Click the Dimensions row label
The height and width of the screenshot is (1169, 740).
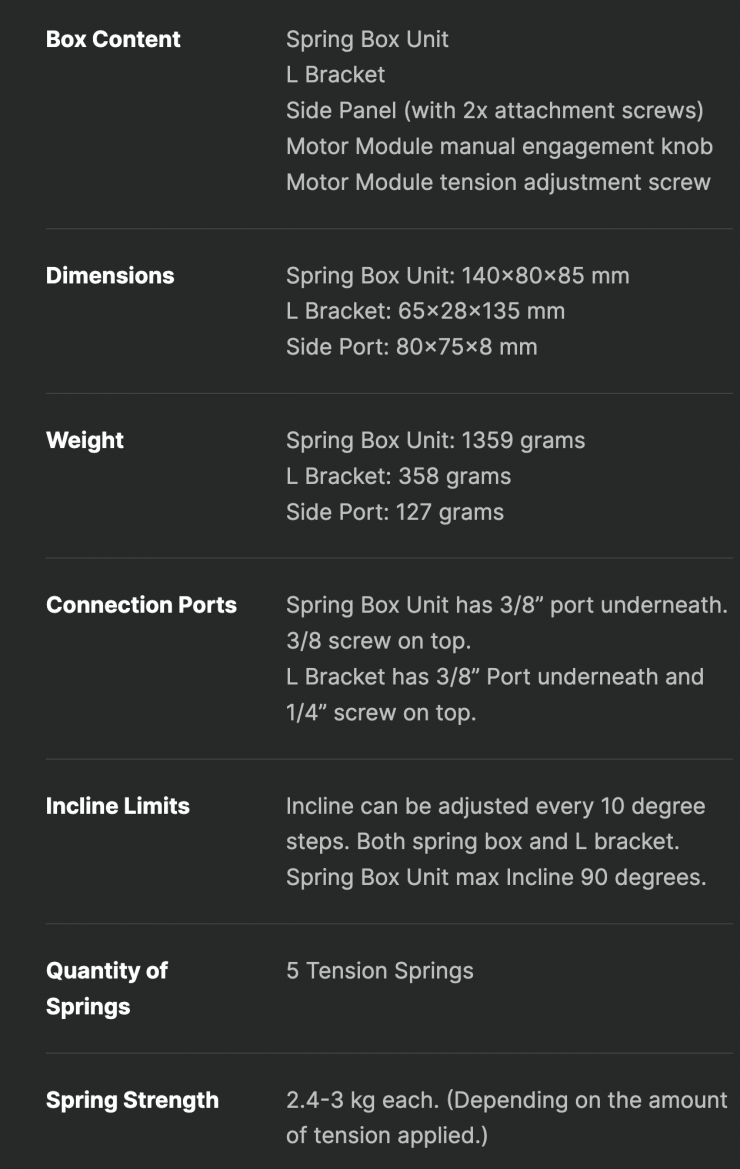pos(110,276)
